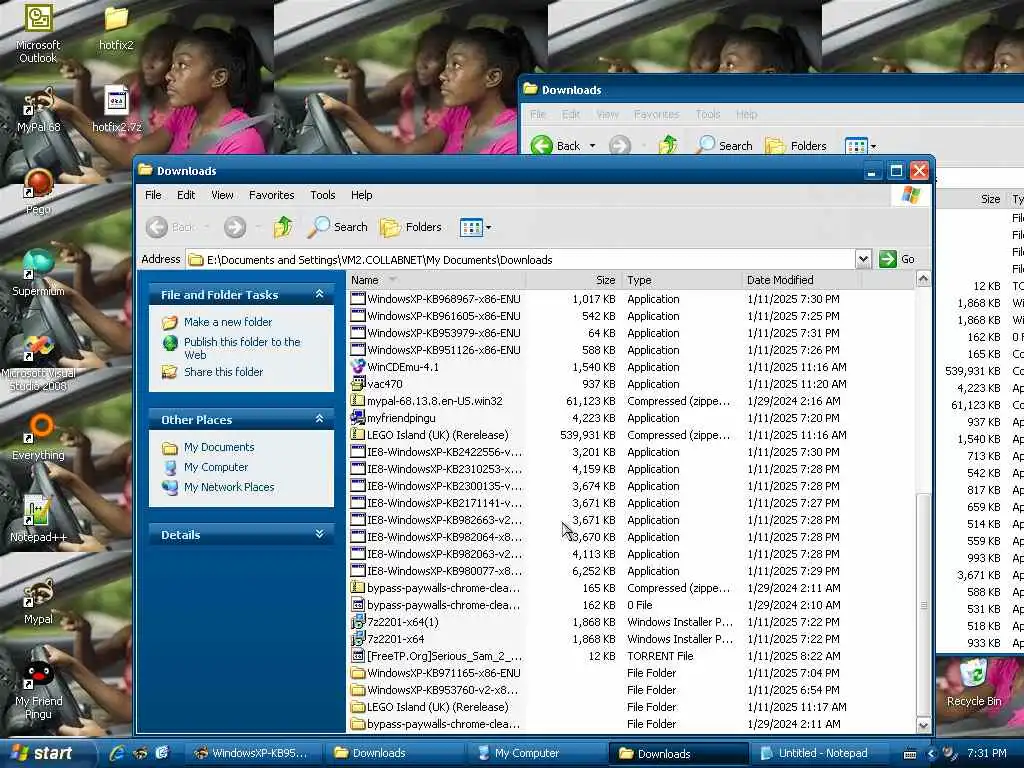
Task: Select WindowsXP-KB968967-x86-ENU file
Action: [444, 299]
